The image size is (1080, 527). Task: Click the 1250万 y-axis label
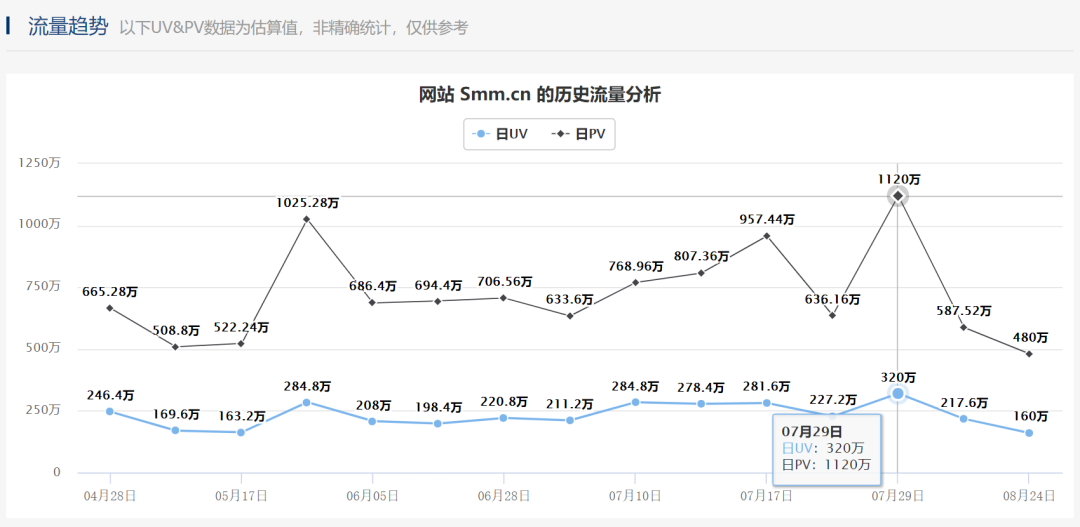click(x=39, y=163)
